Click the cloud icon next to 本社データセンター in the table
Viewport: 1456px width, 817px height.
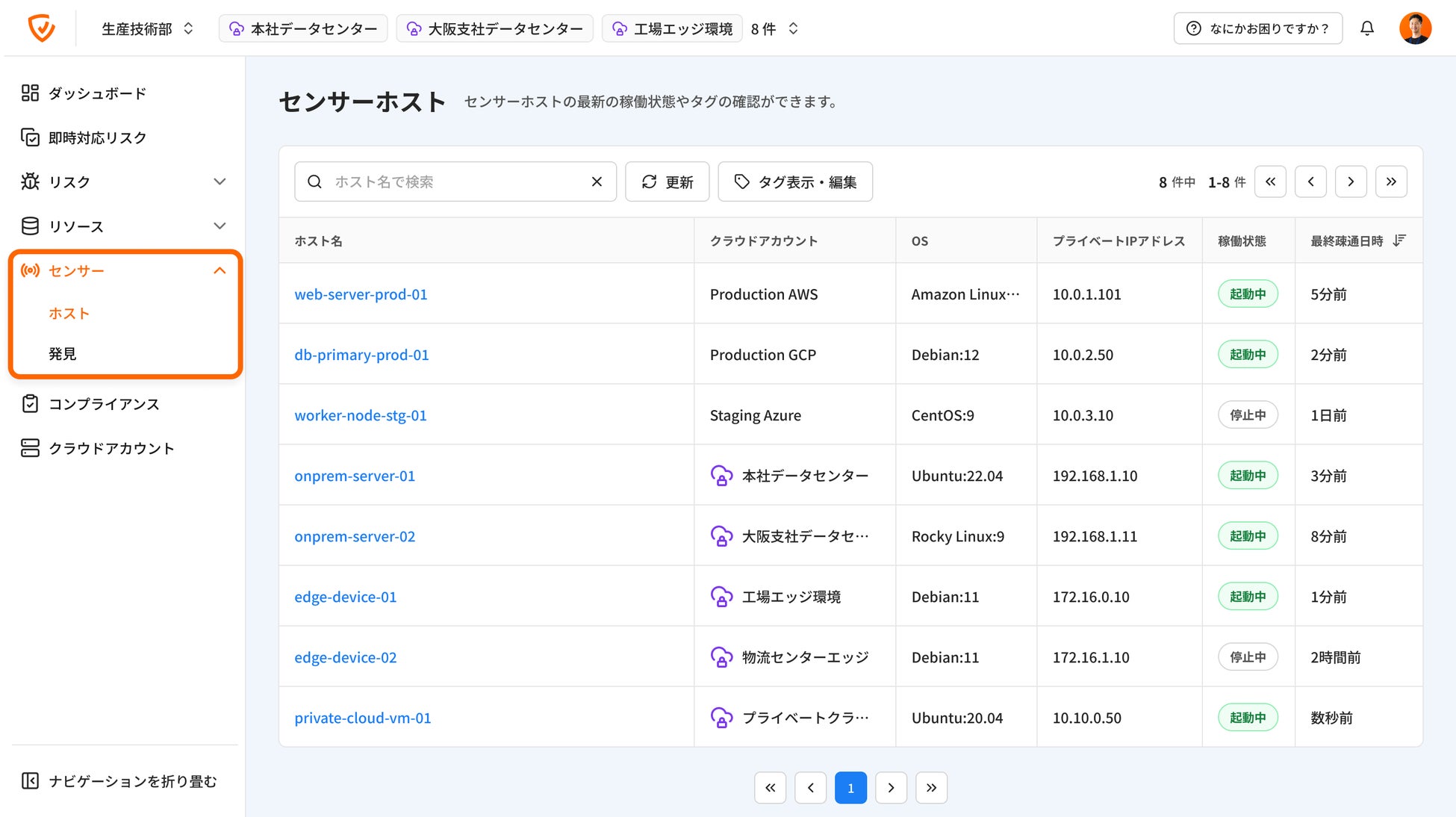[x=721, y=476]
